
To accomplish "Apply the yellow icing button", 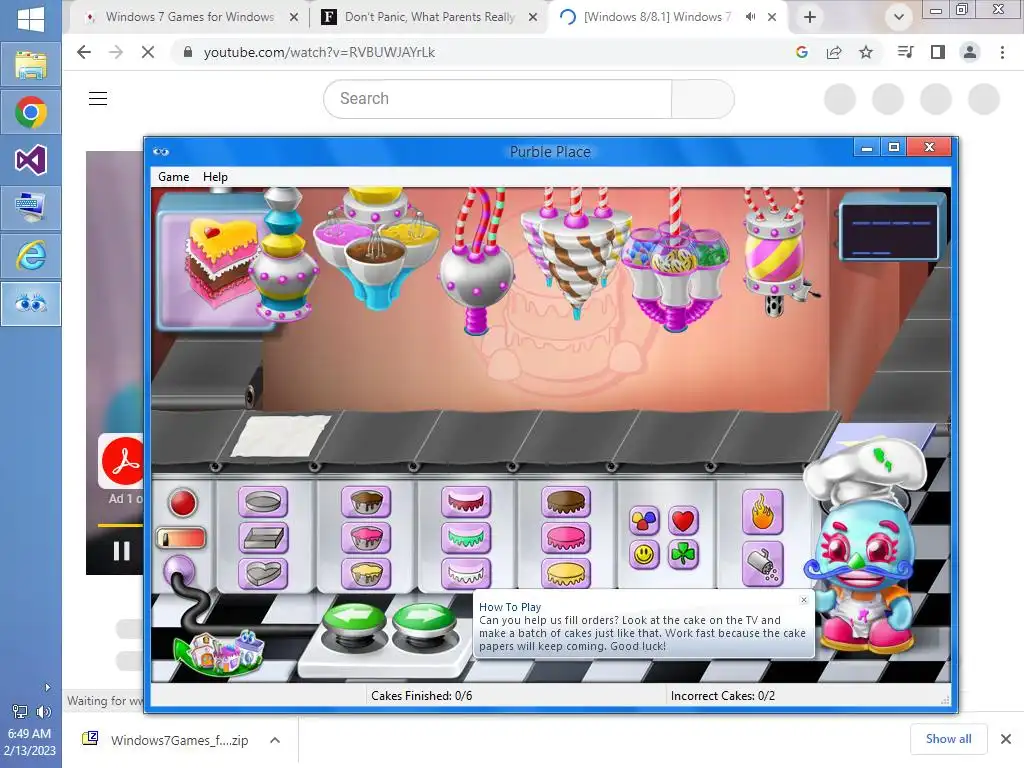I will click(566, 573).
